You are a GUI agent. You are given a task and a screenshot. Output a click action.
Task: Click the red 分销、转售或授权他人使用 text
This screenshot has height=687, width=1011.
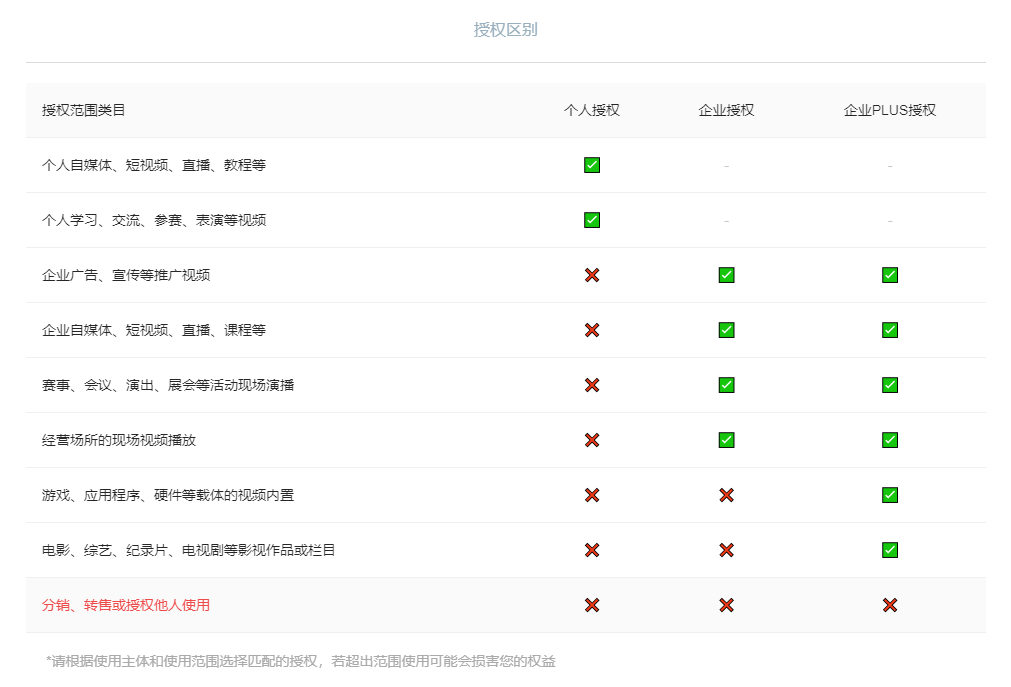point(126,605)
